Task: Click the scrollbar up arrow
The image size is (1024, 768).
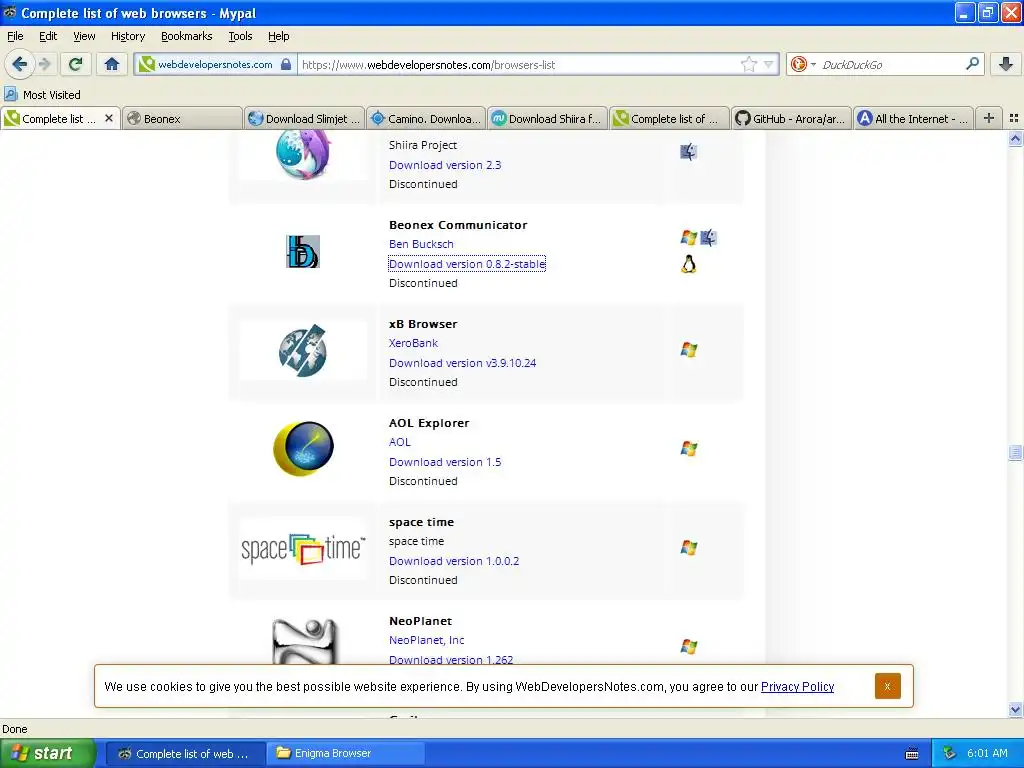Action: tap(1015, 138)
